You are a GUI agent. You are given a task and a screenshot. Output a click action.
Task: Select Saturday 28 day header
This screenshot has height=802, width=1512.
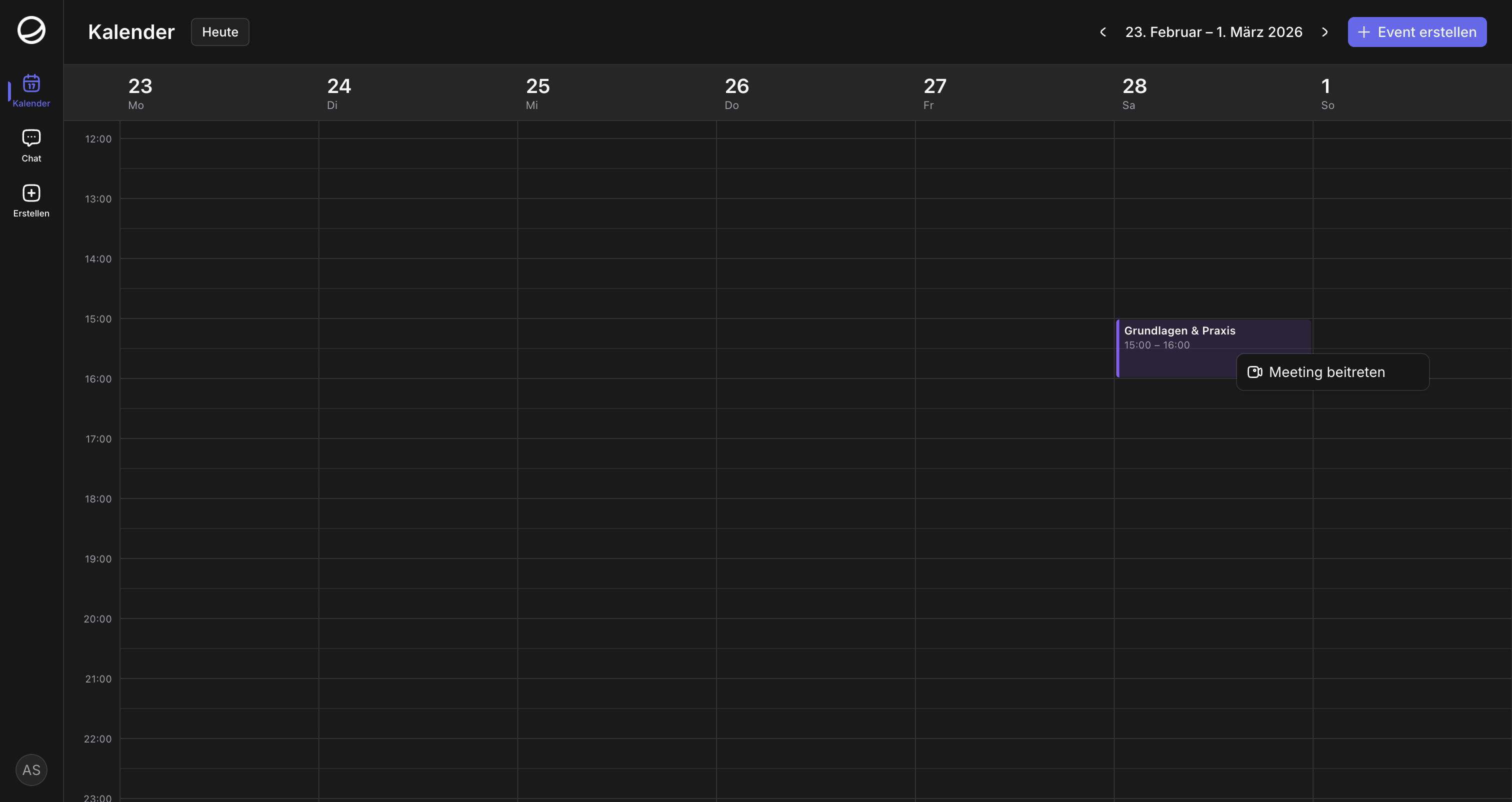(x=1134, y=93)
